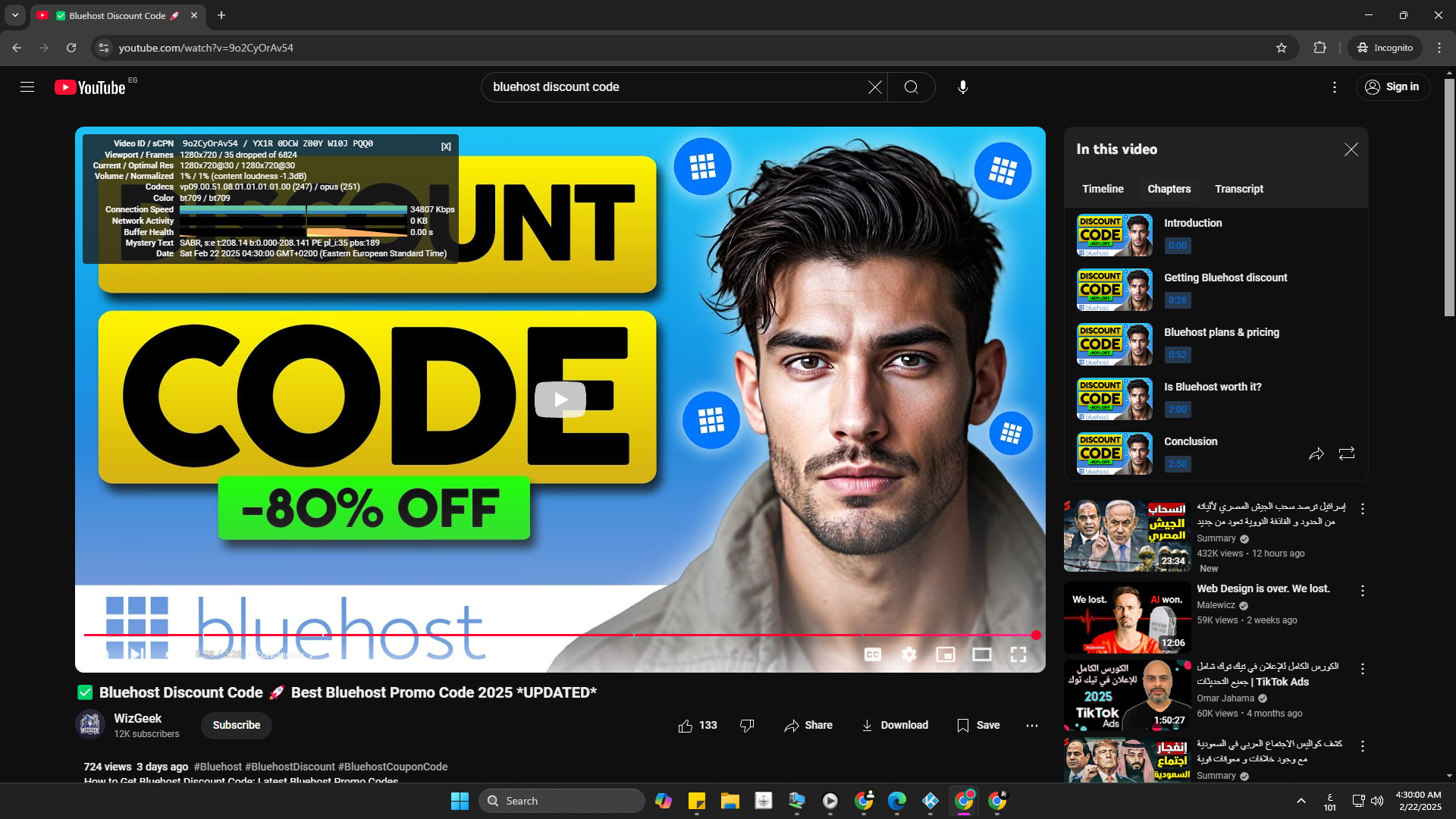Jump to Bluehost plans & pricing chapter
This screenshot has width=1456, height=819.
[1221, 333]
